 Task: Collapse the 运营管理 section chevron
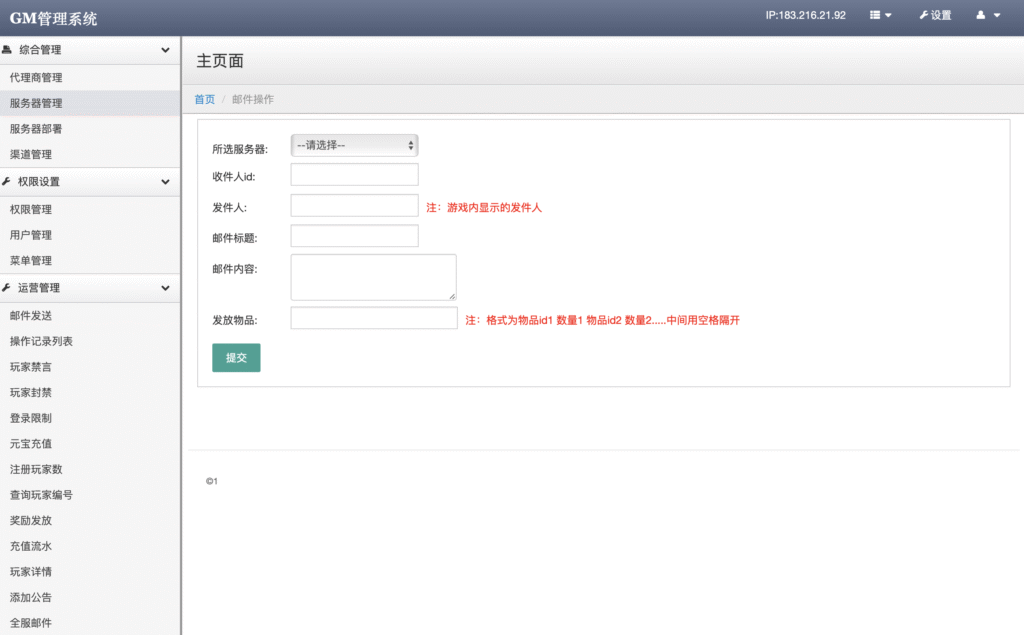point(167,288)
